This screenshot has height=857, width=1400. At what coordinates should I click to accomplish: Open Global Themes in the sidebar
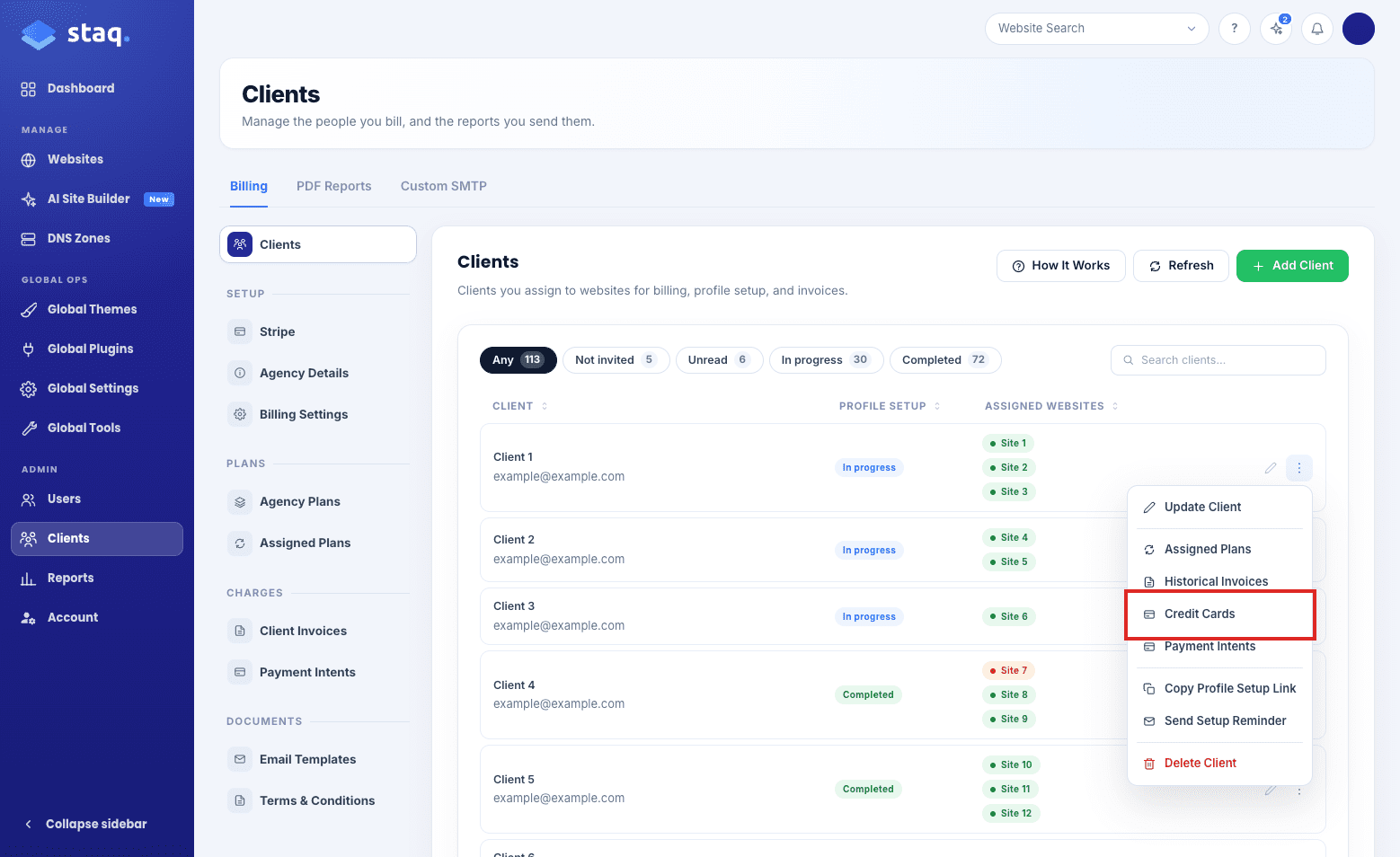click(x=97, y=309)
